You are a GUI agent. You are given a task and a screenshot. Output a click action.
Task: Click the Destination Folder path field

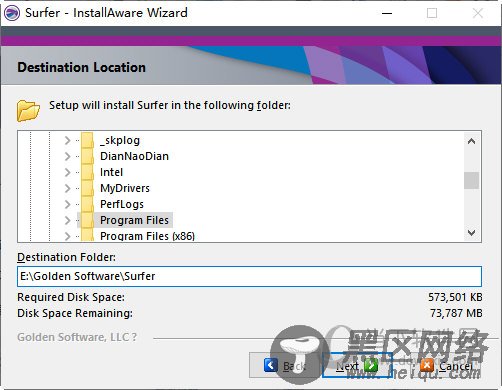pyautogui.click(x=249, y=276)
